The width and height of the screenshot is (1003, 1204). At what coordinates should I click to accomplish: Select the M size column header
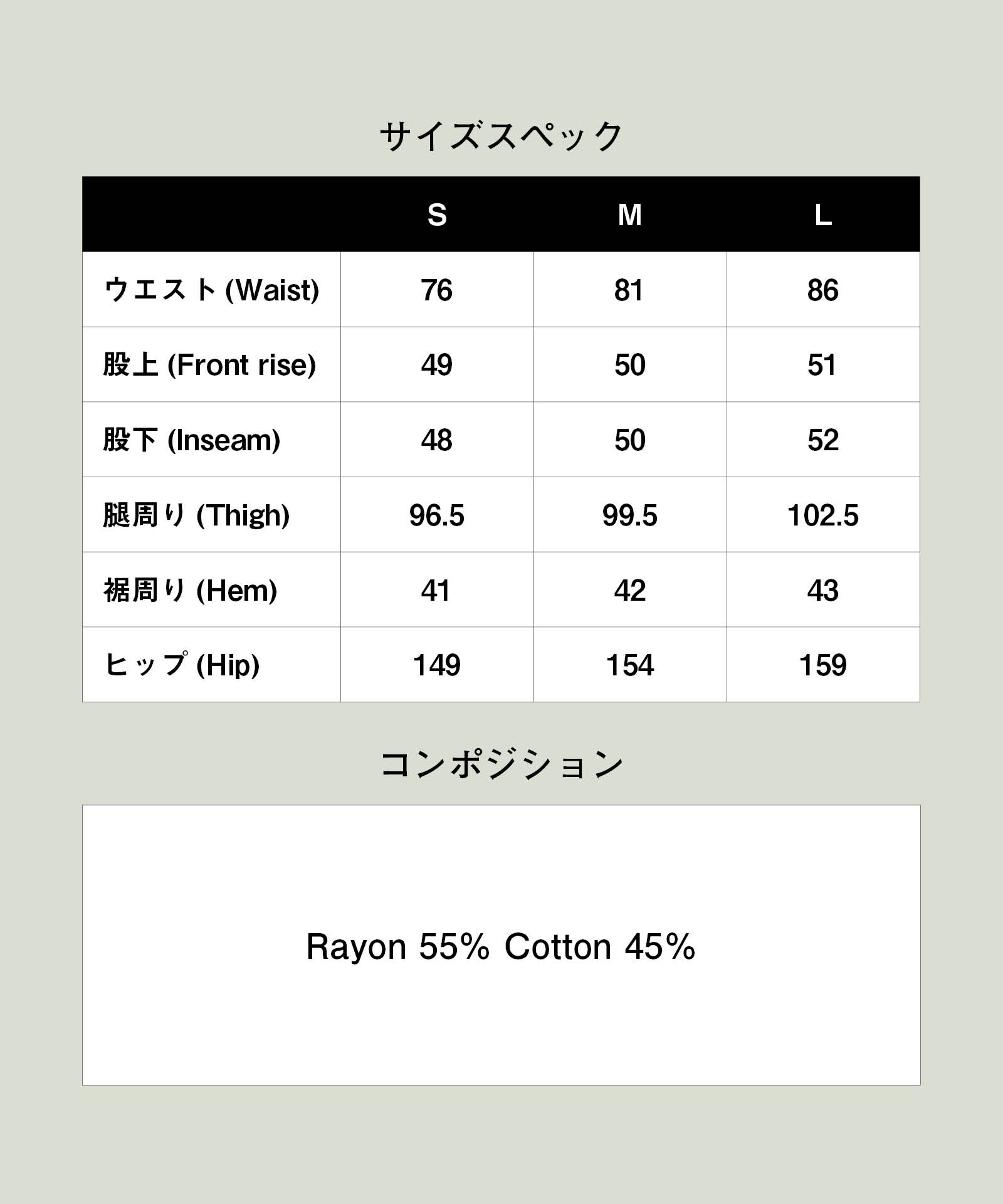630,215
